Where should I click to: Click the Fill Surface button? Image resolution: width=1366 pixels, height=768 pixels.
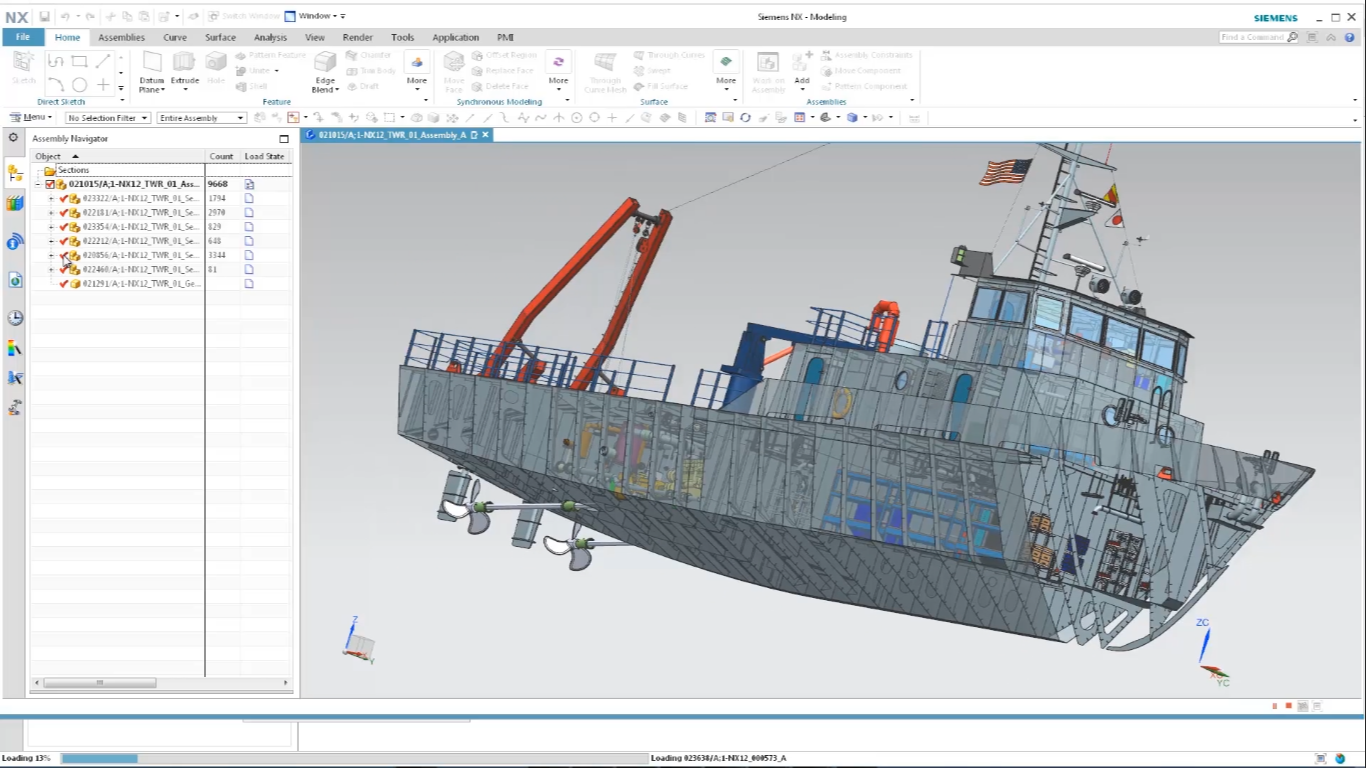point(660,86)
